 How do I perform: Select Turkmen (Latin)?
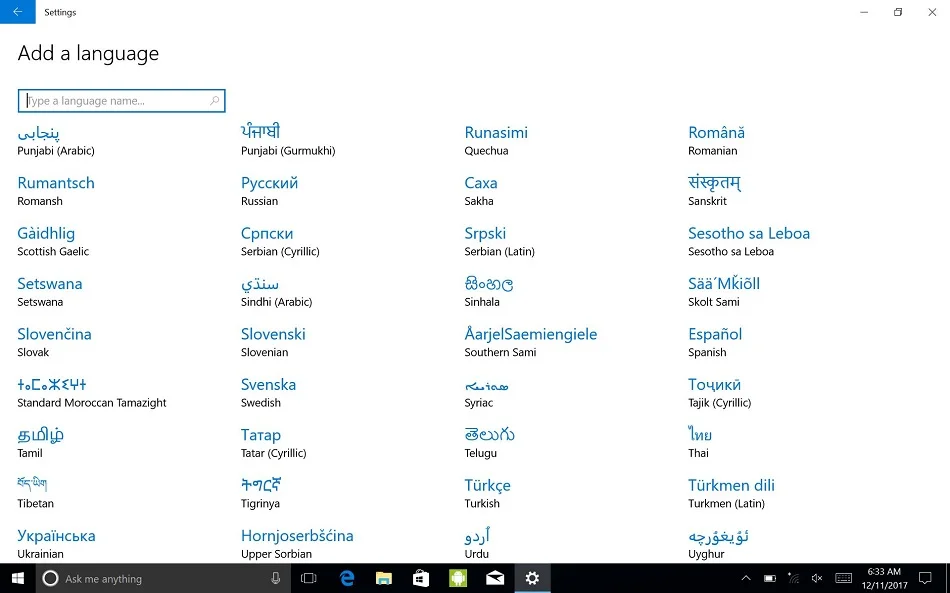(731, 492)
